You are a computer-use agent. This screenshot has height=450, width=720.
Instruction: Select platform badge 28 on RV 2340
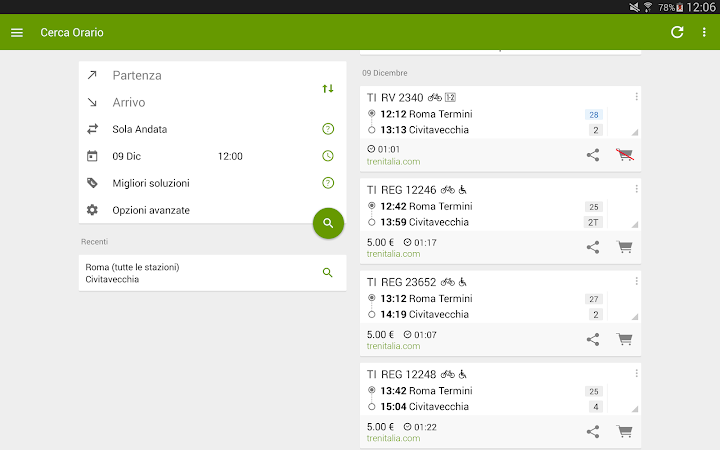click(x=594, y=115)
